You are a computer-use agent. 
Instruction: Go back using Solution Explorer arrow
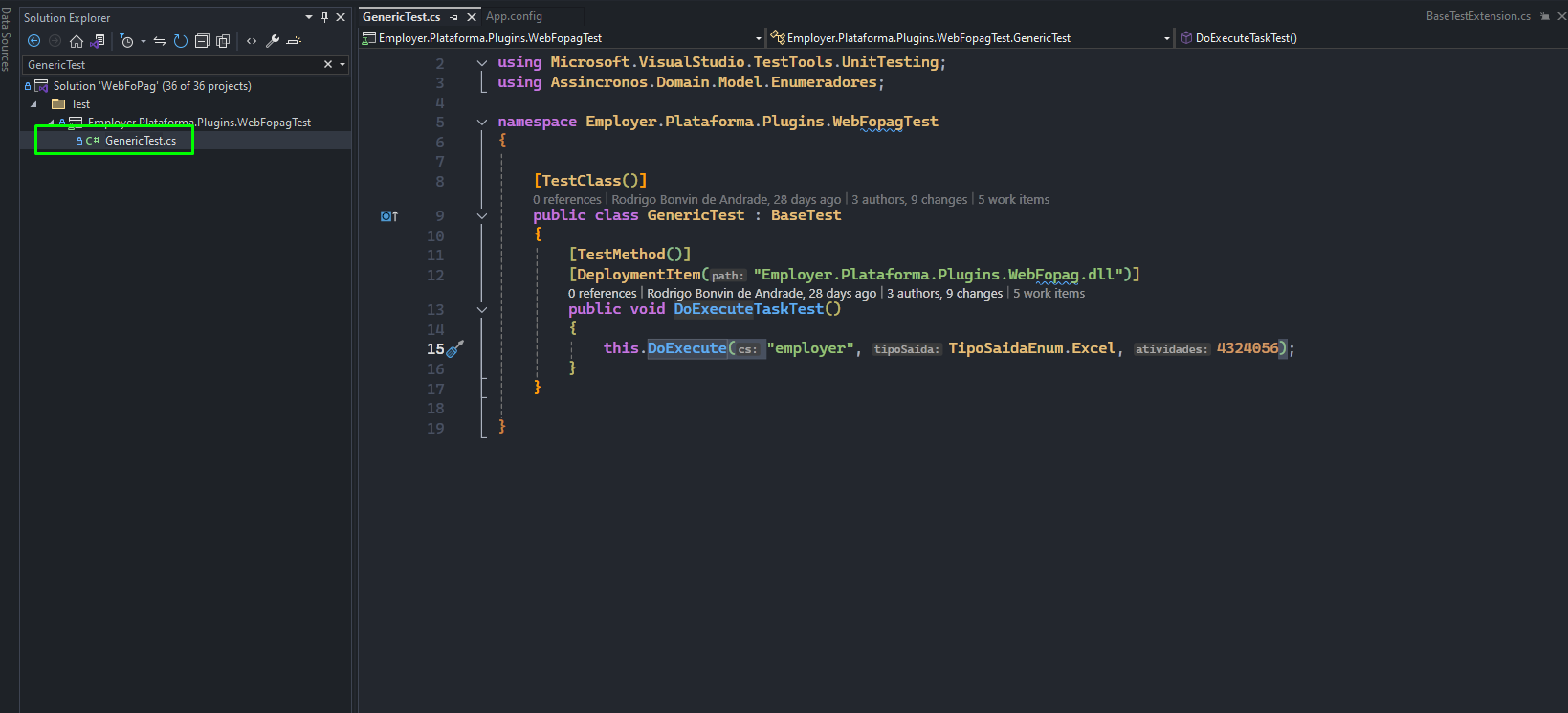[x=33, y=41]
